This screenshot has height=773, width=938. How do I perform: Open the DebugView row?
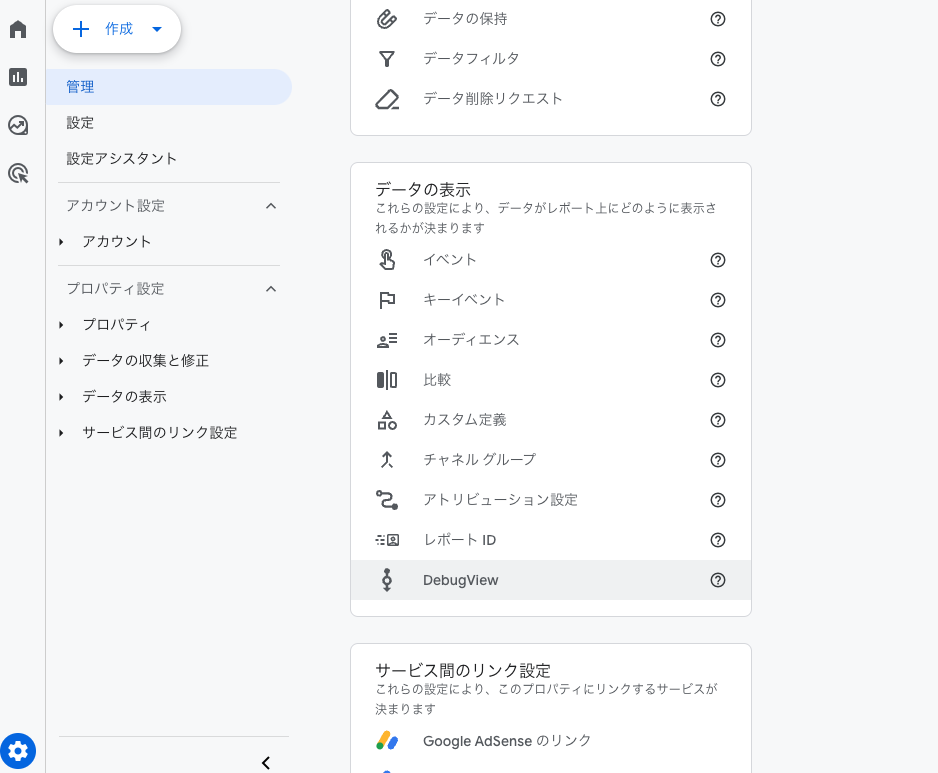(x=550, y=580)
